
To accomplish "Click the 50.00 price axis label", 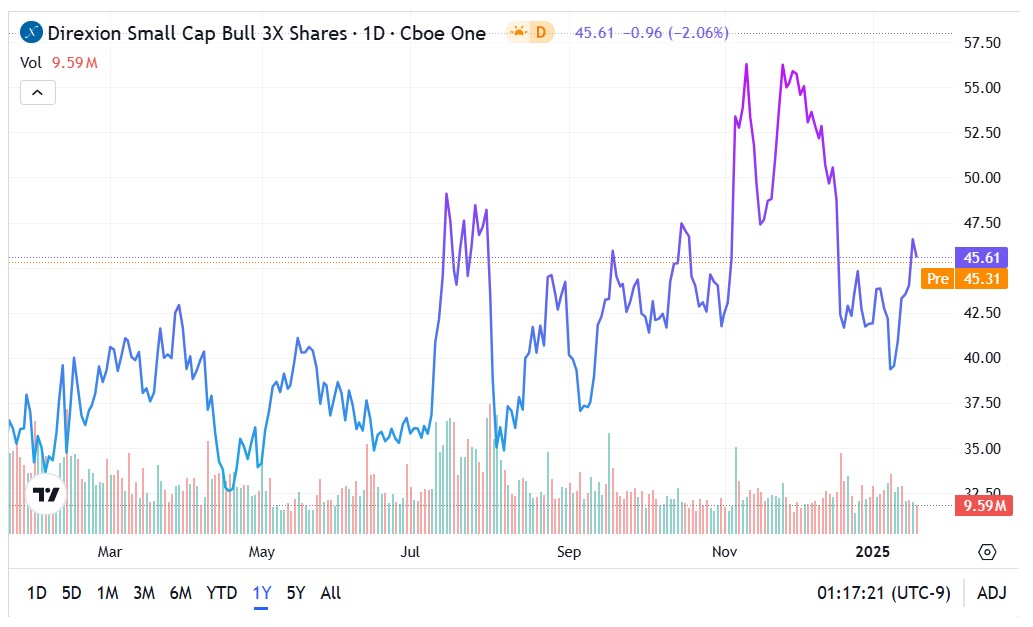I will [981, 178].
